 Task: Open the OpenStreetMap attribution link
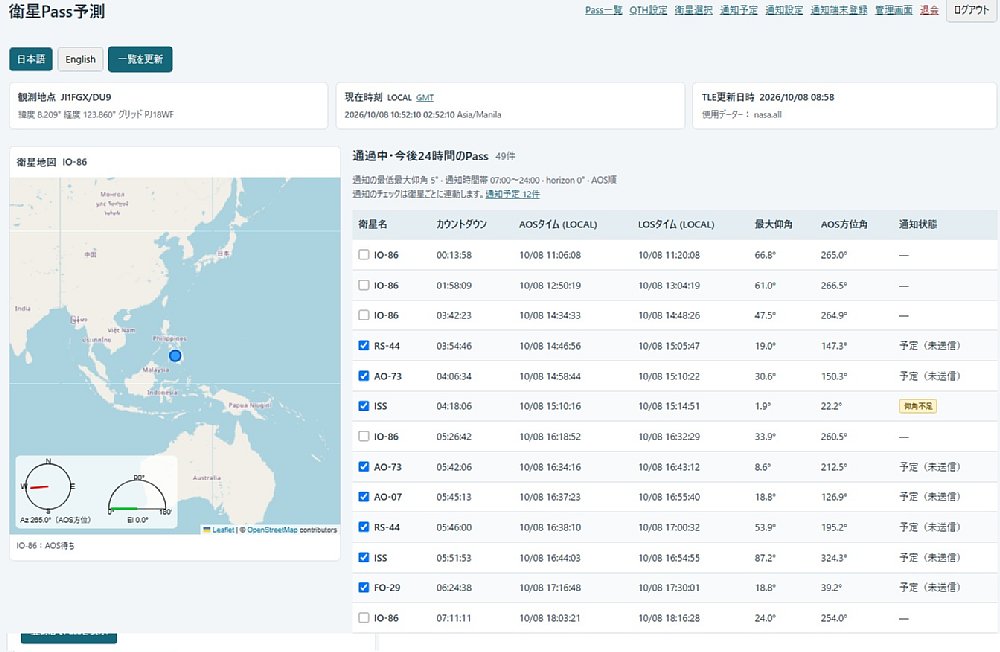click(x=272, y=530)
